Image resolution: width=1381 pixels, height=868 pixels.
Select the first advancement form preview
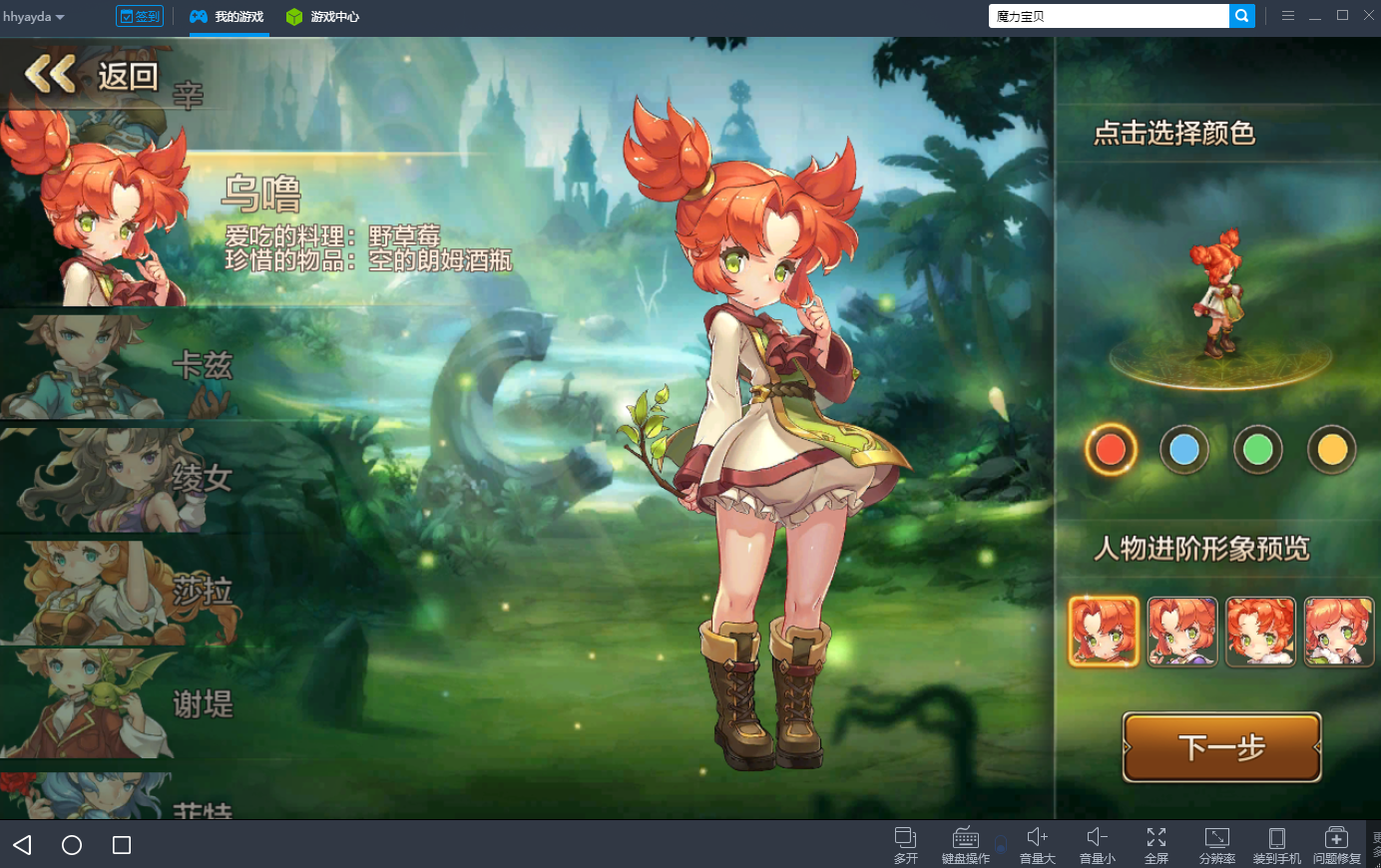[1104, 632]
